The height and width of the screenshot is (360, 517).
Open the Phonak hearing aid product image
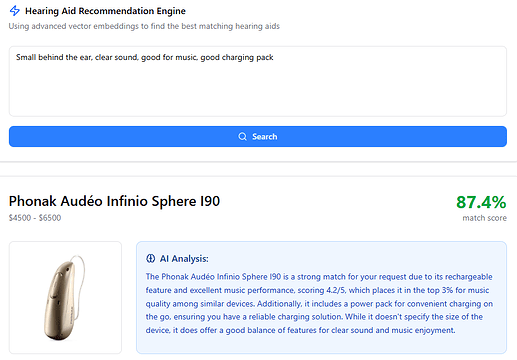[65, 297]
